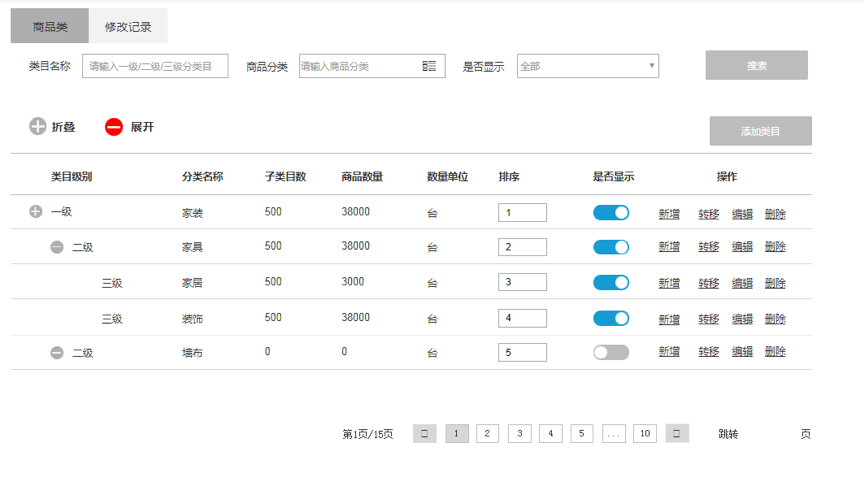
Task: Click the grey plus fold icon
Action: (37, 126)
